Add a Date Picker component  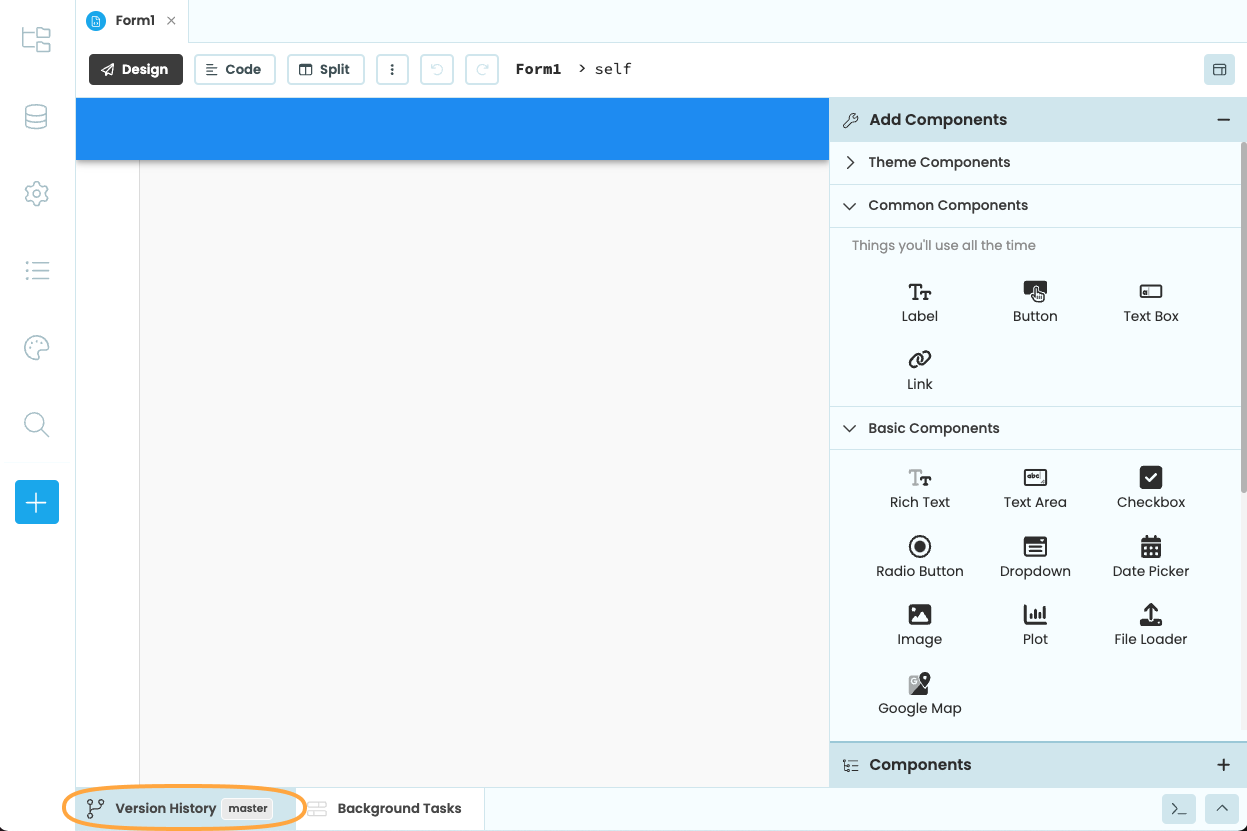(1150, 557)
